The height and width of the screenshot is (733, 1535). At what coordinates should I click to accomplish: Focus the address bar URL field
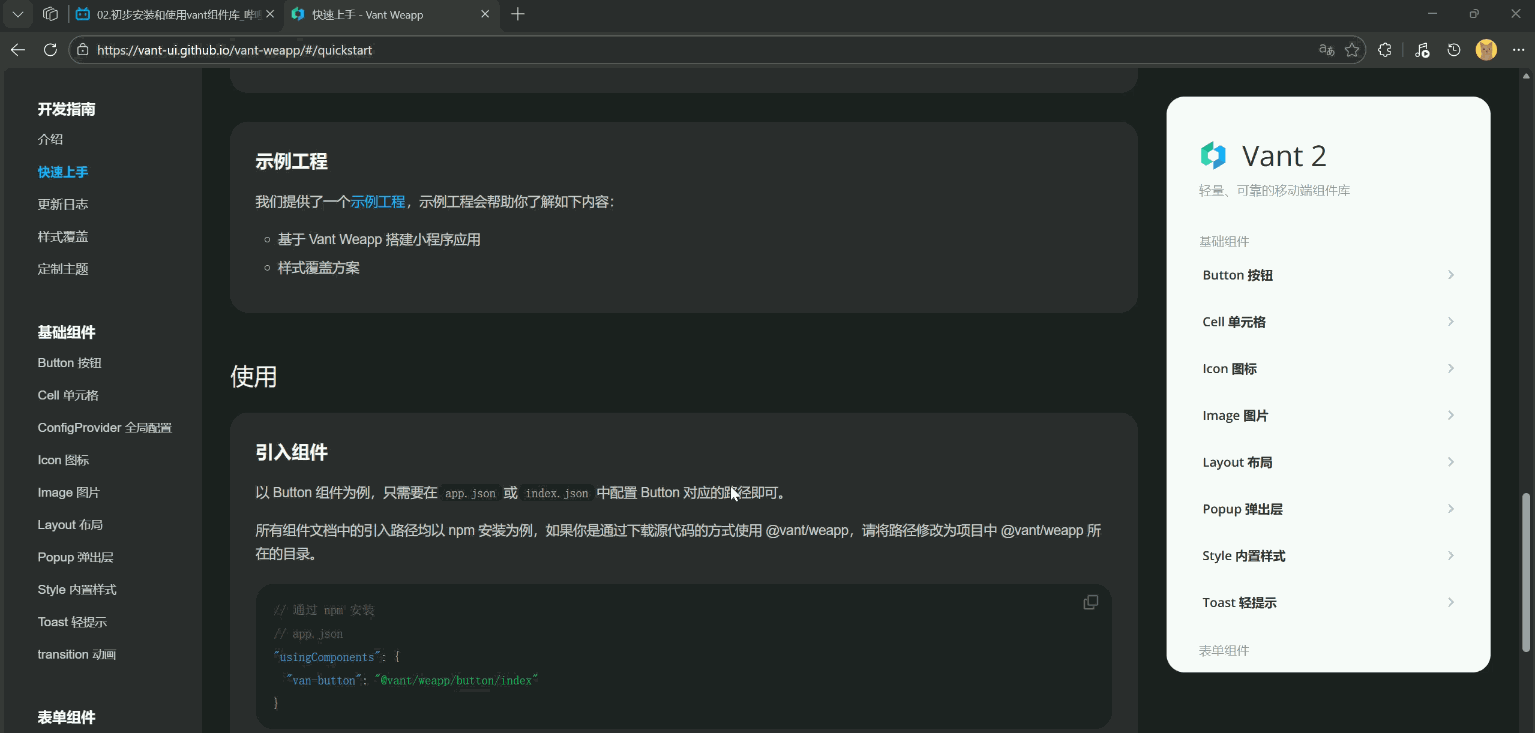(x=700, y=50)
